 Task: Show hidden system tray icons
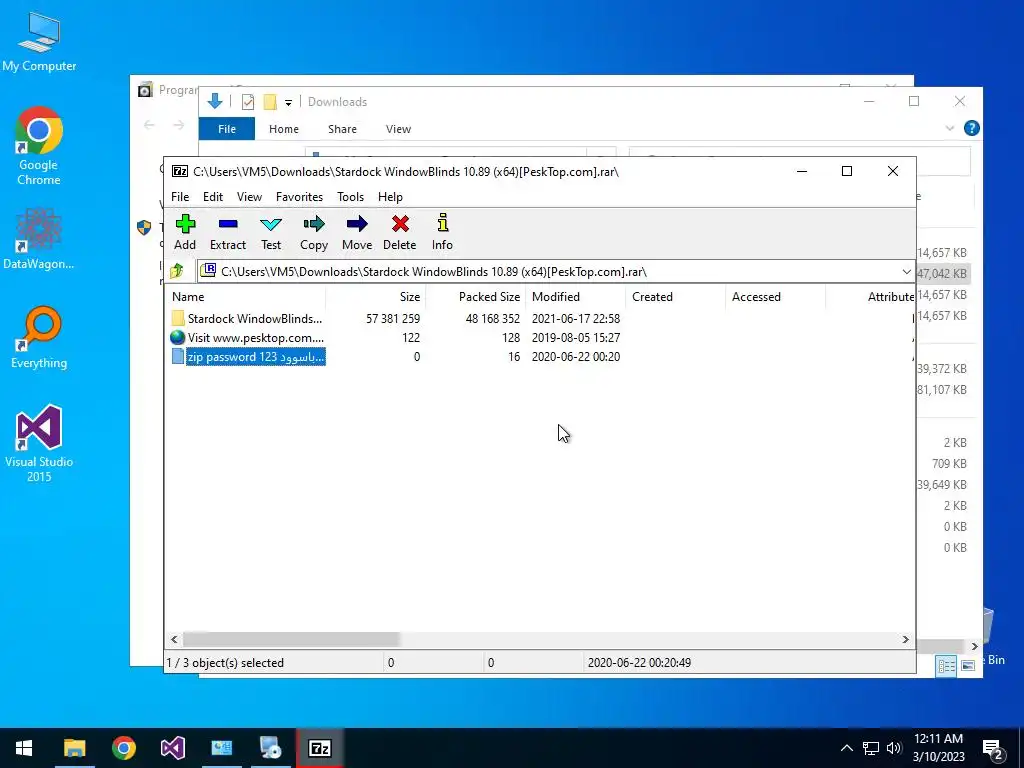[846, 748]
